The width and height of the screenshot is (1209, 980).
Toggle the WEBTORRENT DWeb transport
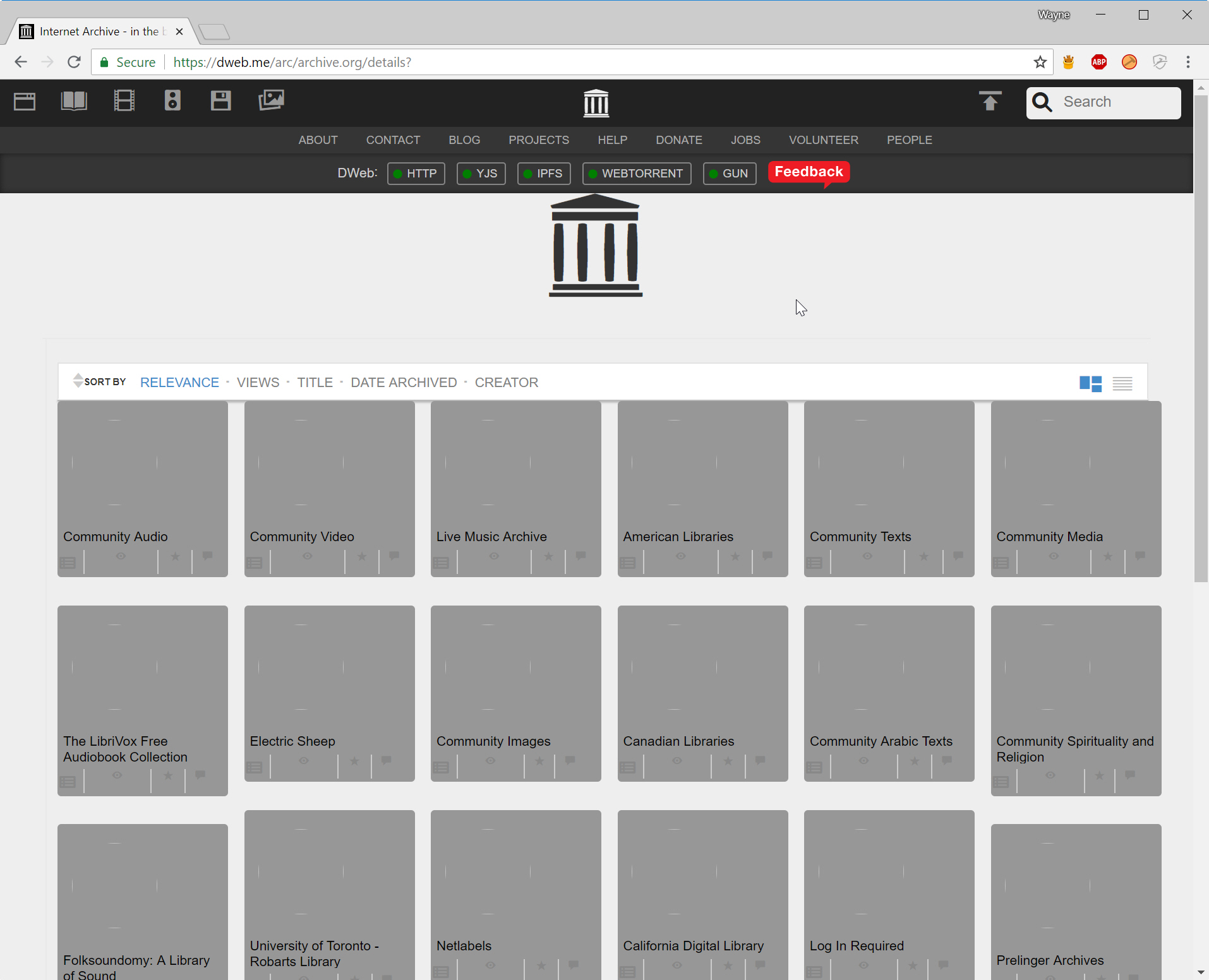(x=636, y=174)
